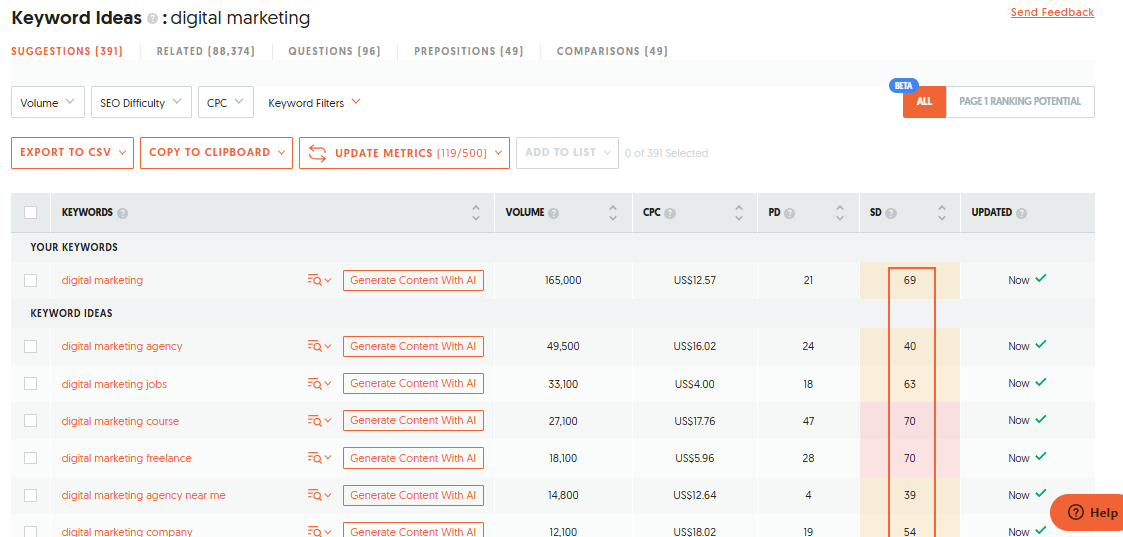Click the info icon beside CPC column header
The image size is (1123, 537).
tap(670, 213)
